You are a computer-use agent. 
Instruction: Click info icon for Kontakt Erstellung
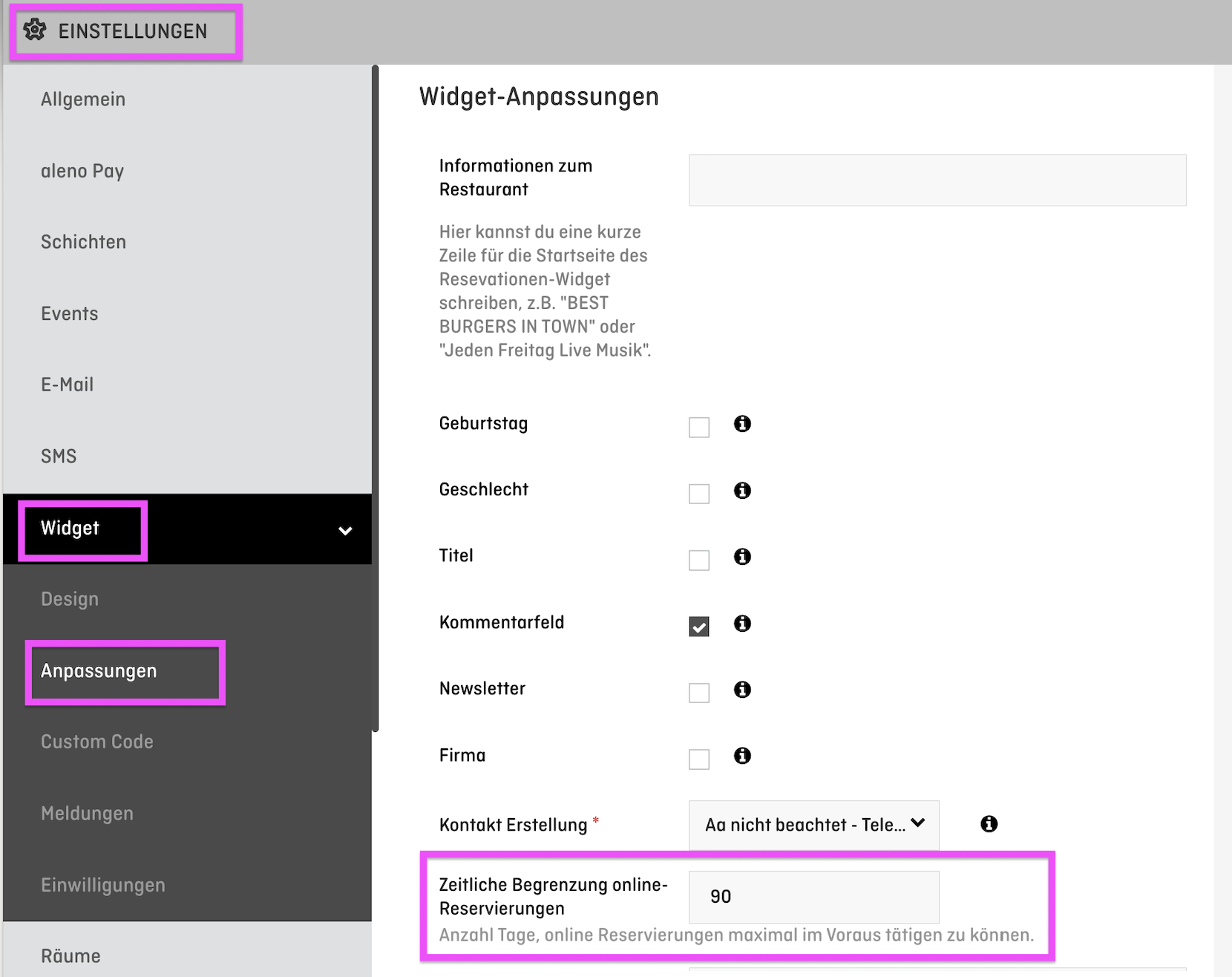989,823
